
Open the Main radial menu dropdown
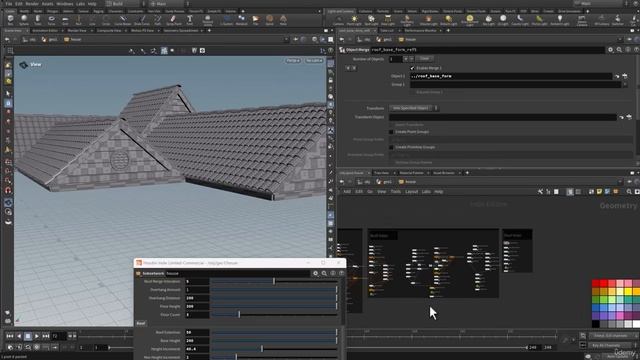(x=169, y=4)
